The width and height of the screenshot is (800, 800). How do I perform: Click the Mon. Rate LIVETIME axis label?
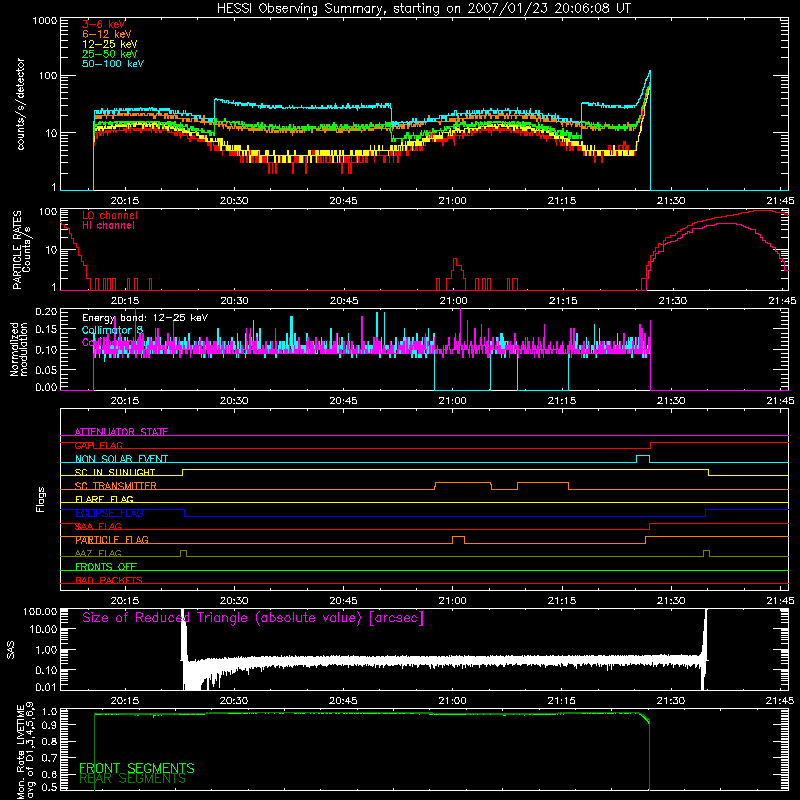click(x=25, y=750)
